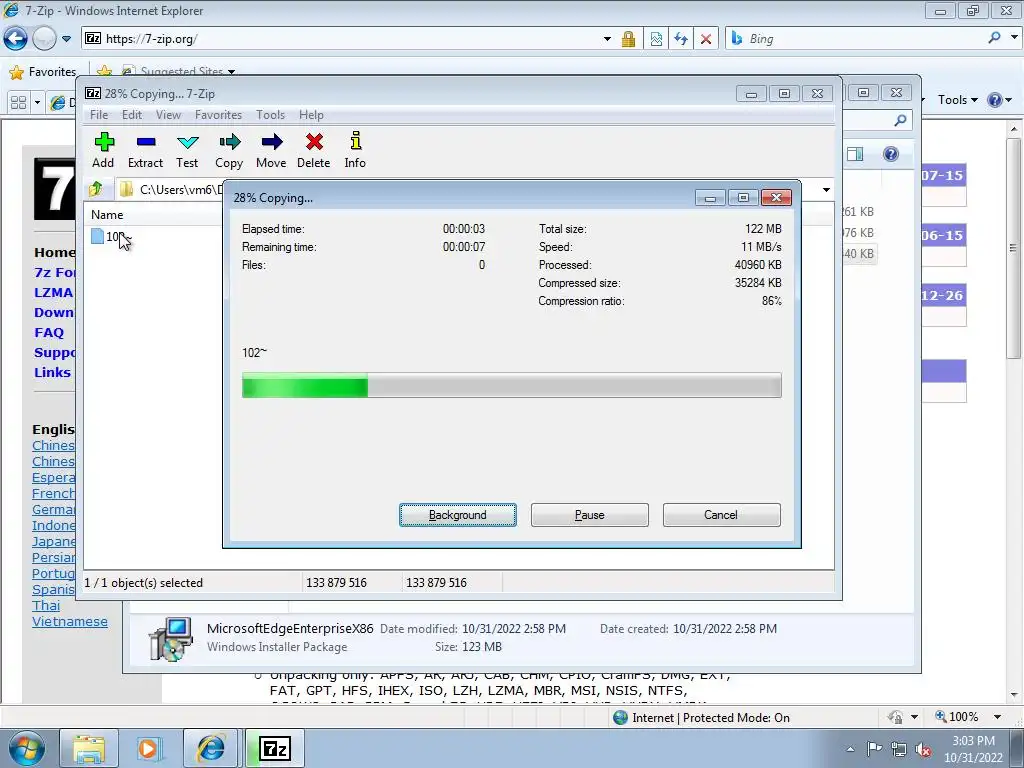The height and width of the screenshot is (768, 1024).
Task: Open Windows Explorer from the taskbar
Action: pyautogui.click(x=89, y=748)
